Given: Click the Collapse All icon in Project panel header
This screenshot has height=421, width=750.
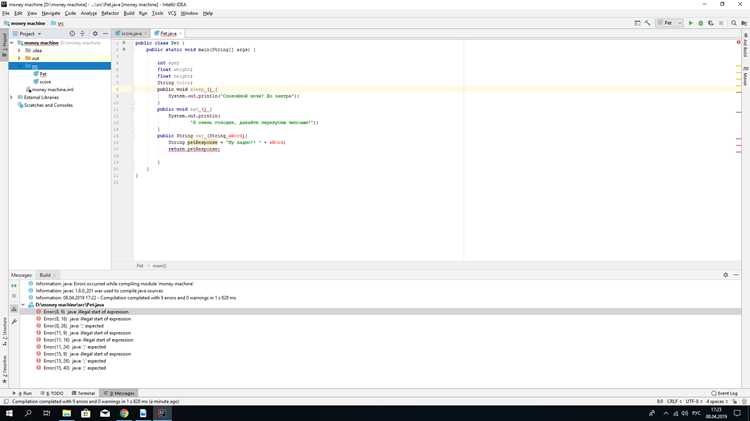Looking at the screenshot, I should pos(82,34).
